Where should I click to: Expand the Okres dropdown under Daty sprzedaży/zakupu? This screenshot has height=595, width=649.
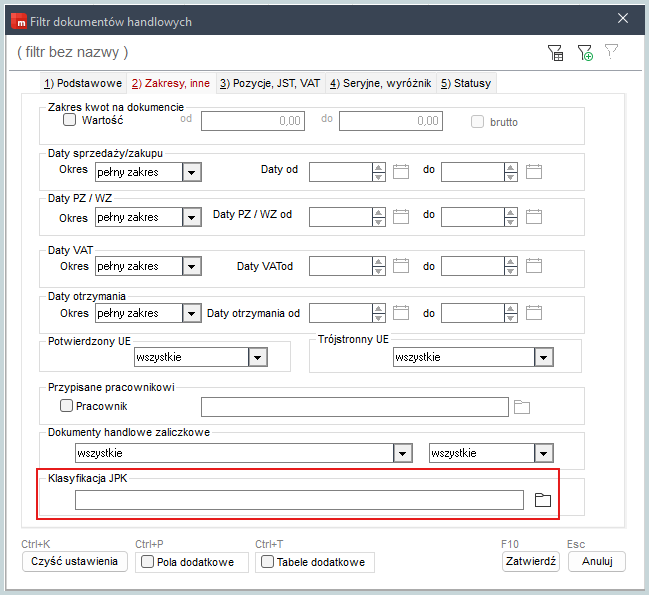point(192,172)
